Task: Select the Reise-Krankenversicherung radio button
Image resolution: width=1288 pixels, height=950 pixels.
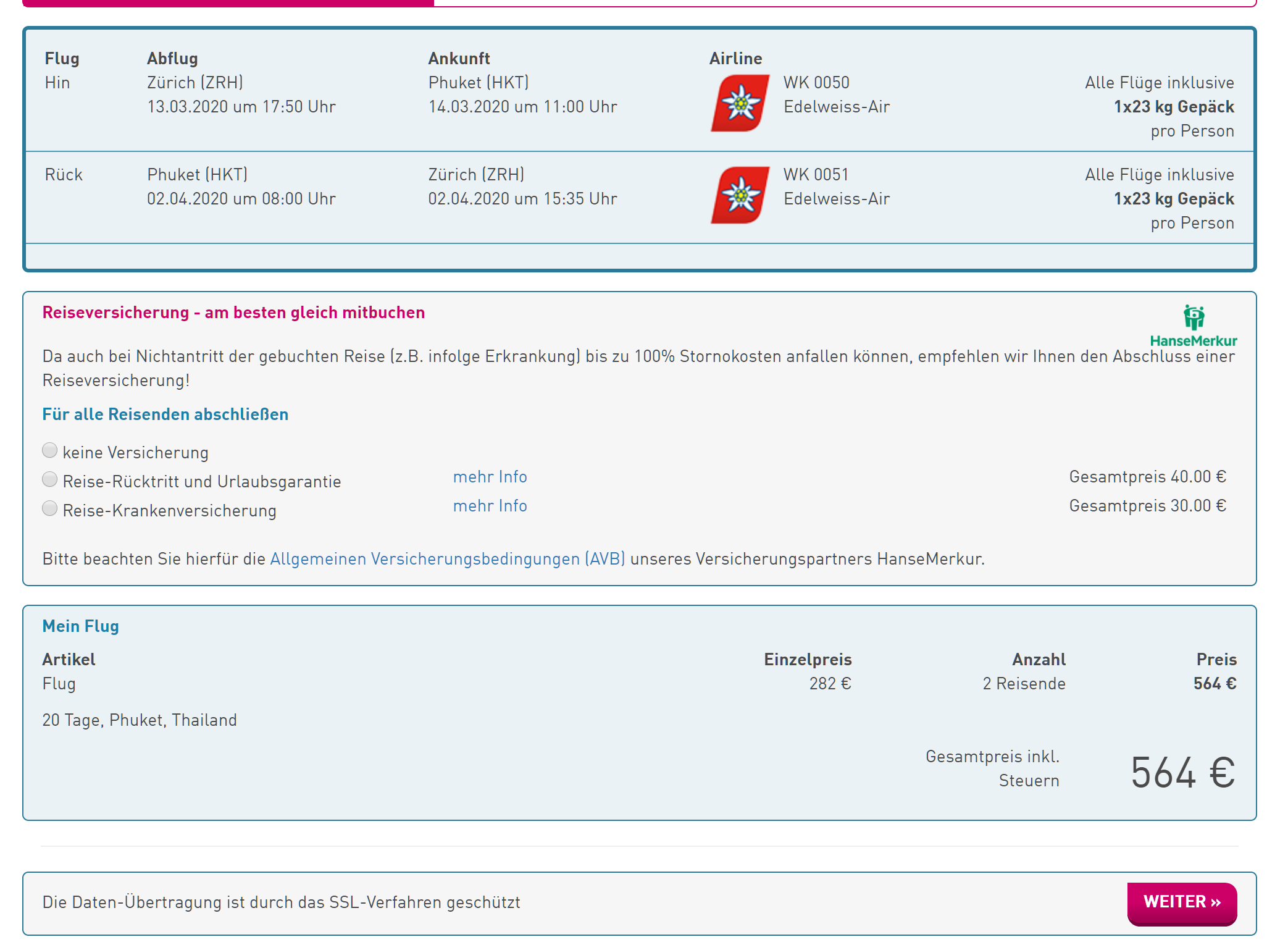Action: (x=50, y=509)
